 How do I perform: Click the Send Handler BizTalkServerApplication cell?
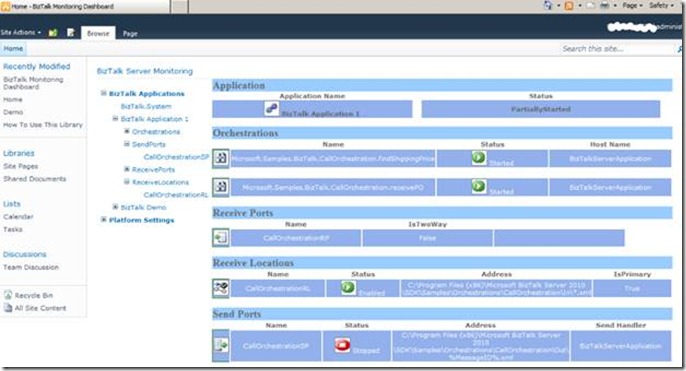[x=620, y=346]
